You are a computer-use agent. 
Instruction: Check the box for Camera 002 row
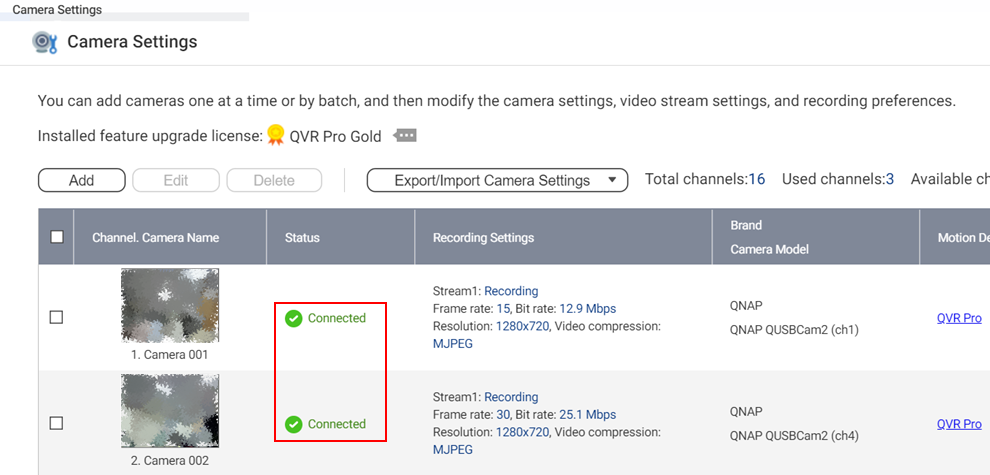point(57,423)
